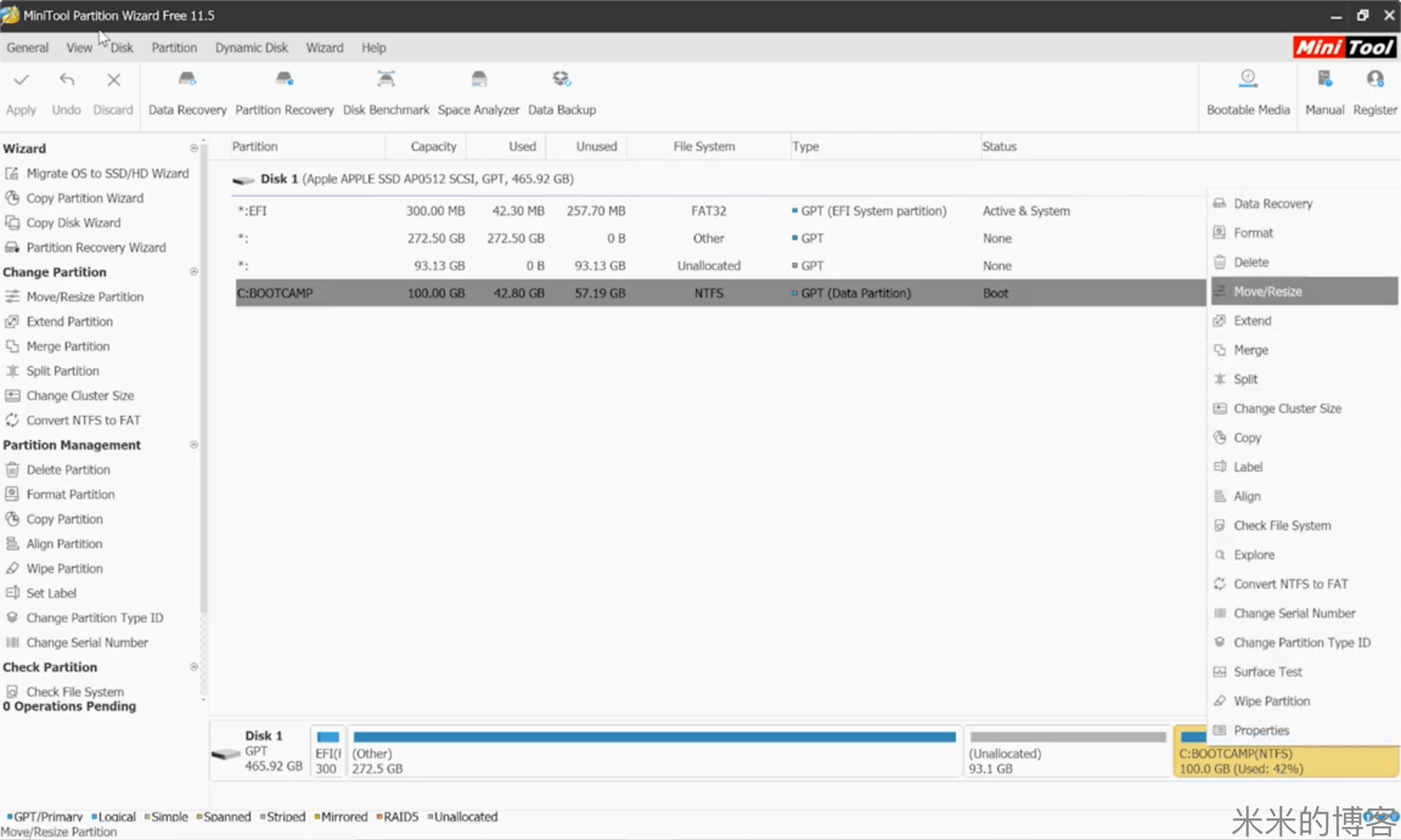The height and width of the screenshot is (840, 1401).
Task: Click Wipe Partition in the sidebar
Action: pos(64,568)
